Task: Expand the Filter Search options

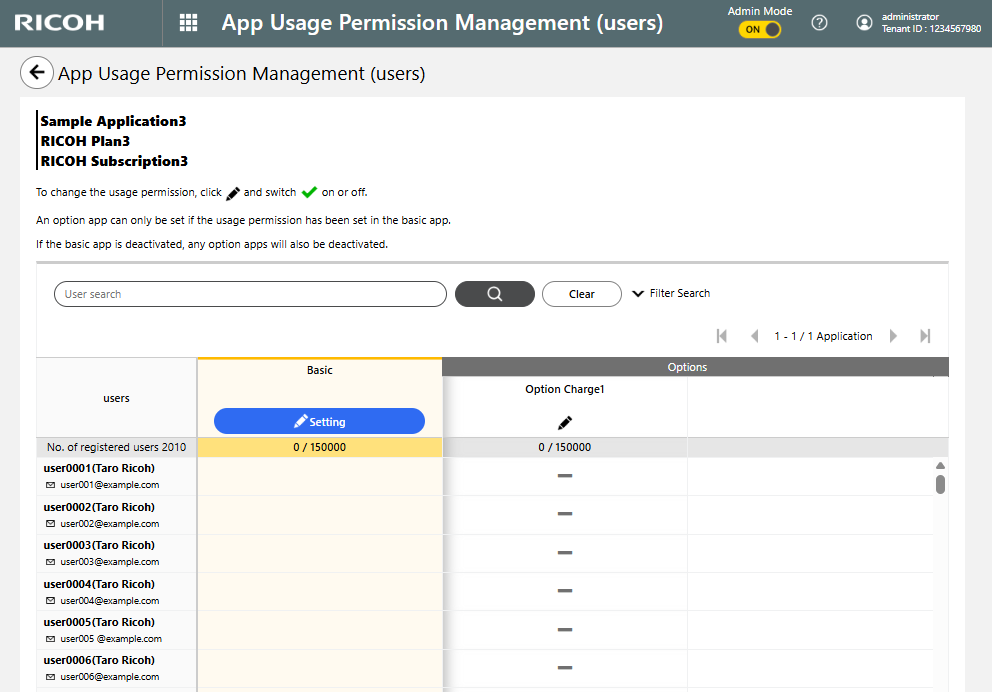Action: pyautogui.click(x=671, y=294)
